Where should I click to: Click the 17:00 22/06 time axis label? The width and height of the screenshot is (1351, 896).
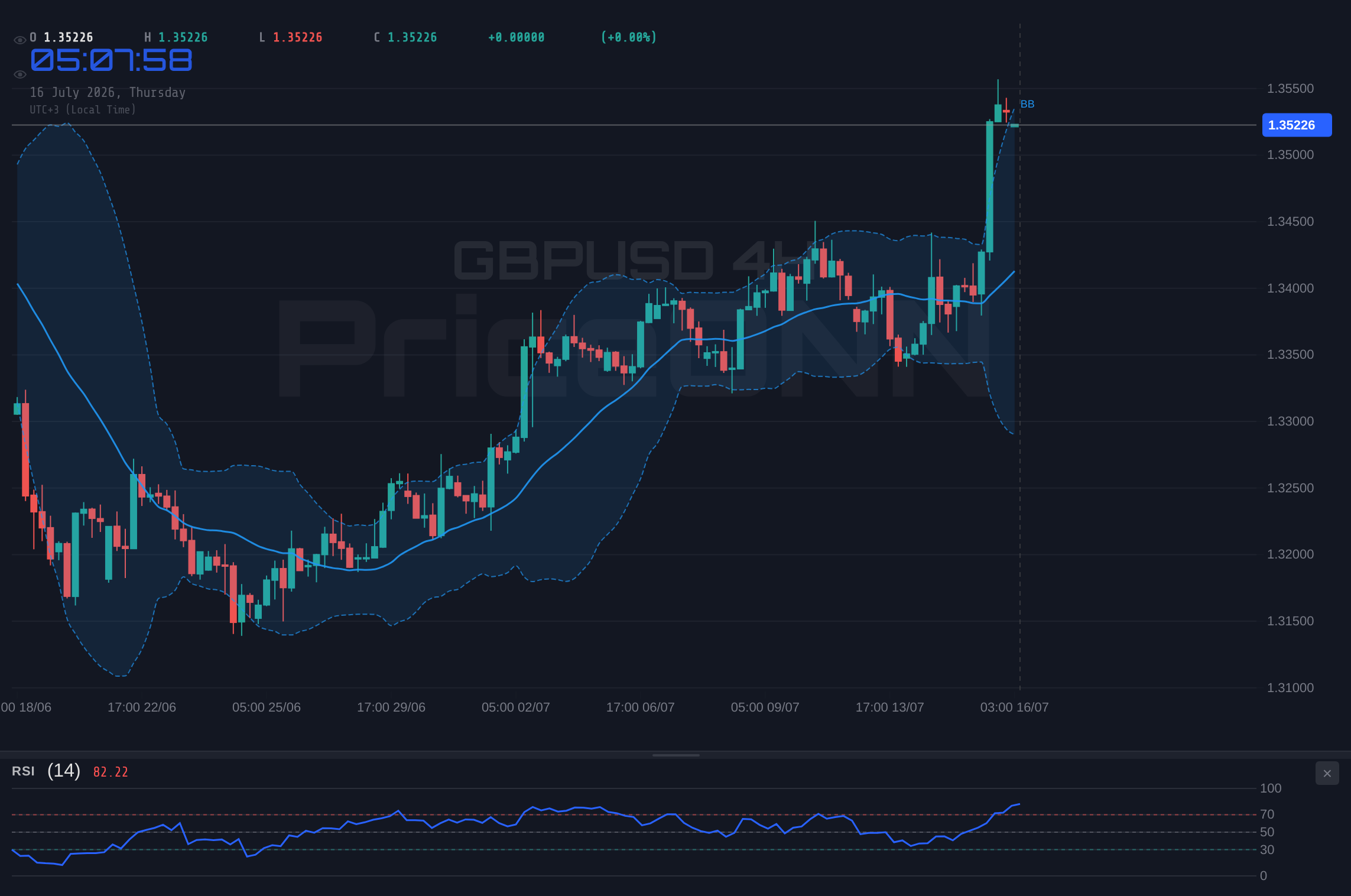142,707
